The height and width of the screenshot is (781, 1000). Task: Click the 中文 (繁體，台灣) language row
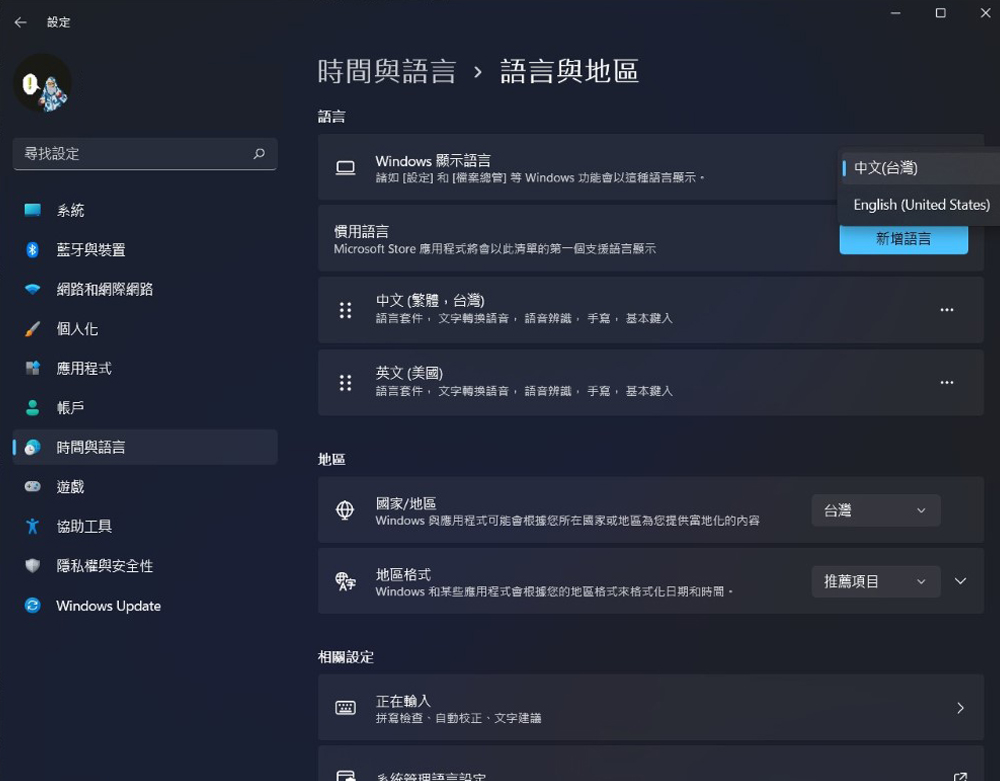pos(651,310)
